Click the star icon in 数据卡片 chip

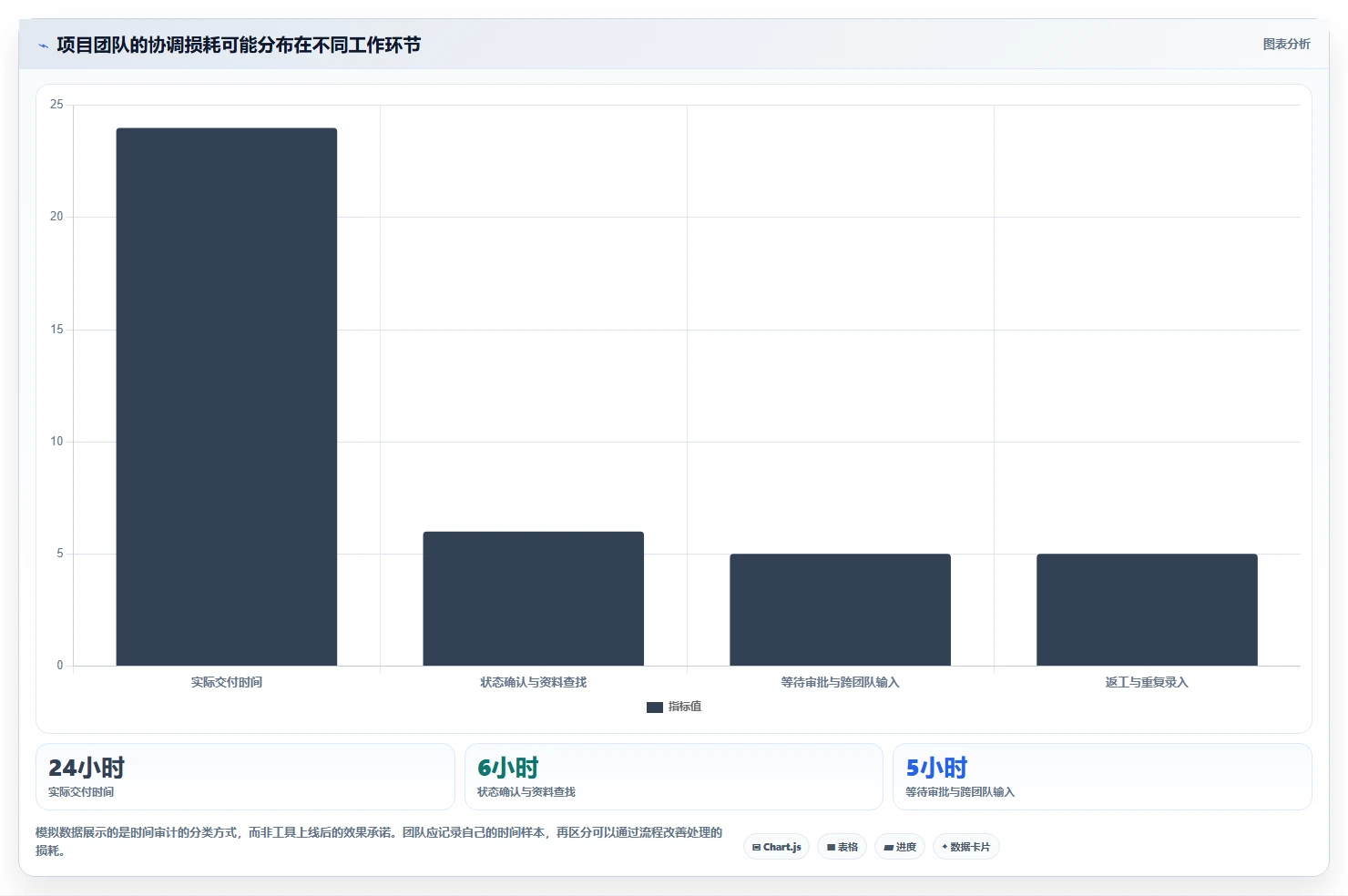pyautogui.click(x=945, y=847)
